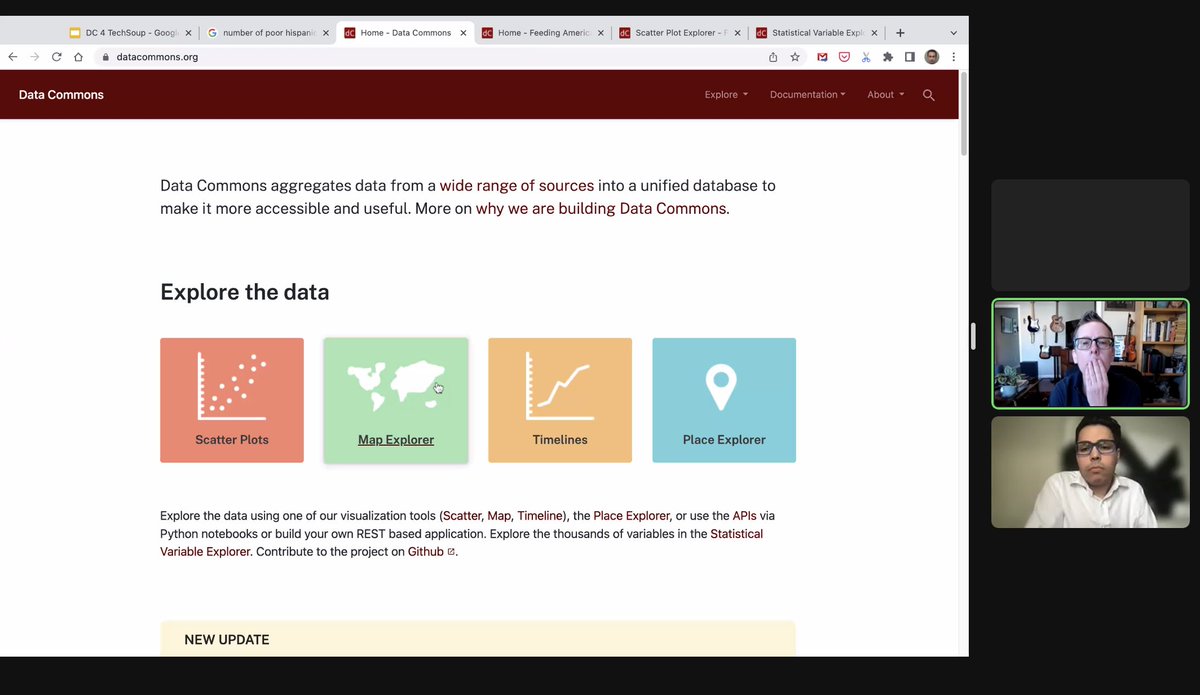Image resolution: width=1200 pixels, height=695 pixels.
Task: Close the Scatter Plot Explorer tab
Action: point(737,33)
